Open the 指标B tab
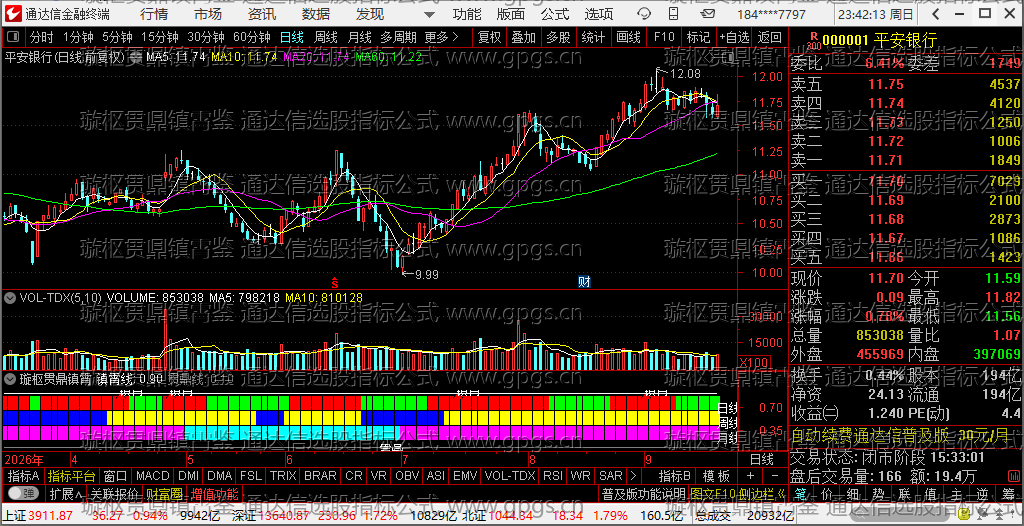 click(x=675, y=475)
